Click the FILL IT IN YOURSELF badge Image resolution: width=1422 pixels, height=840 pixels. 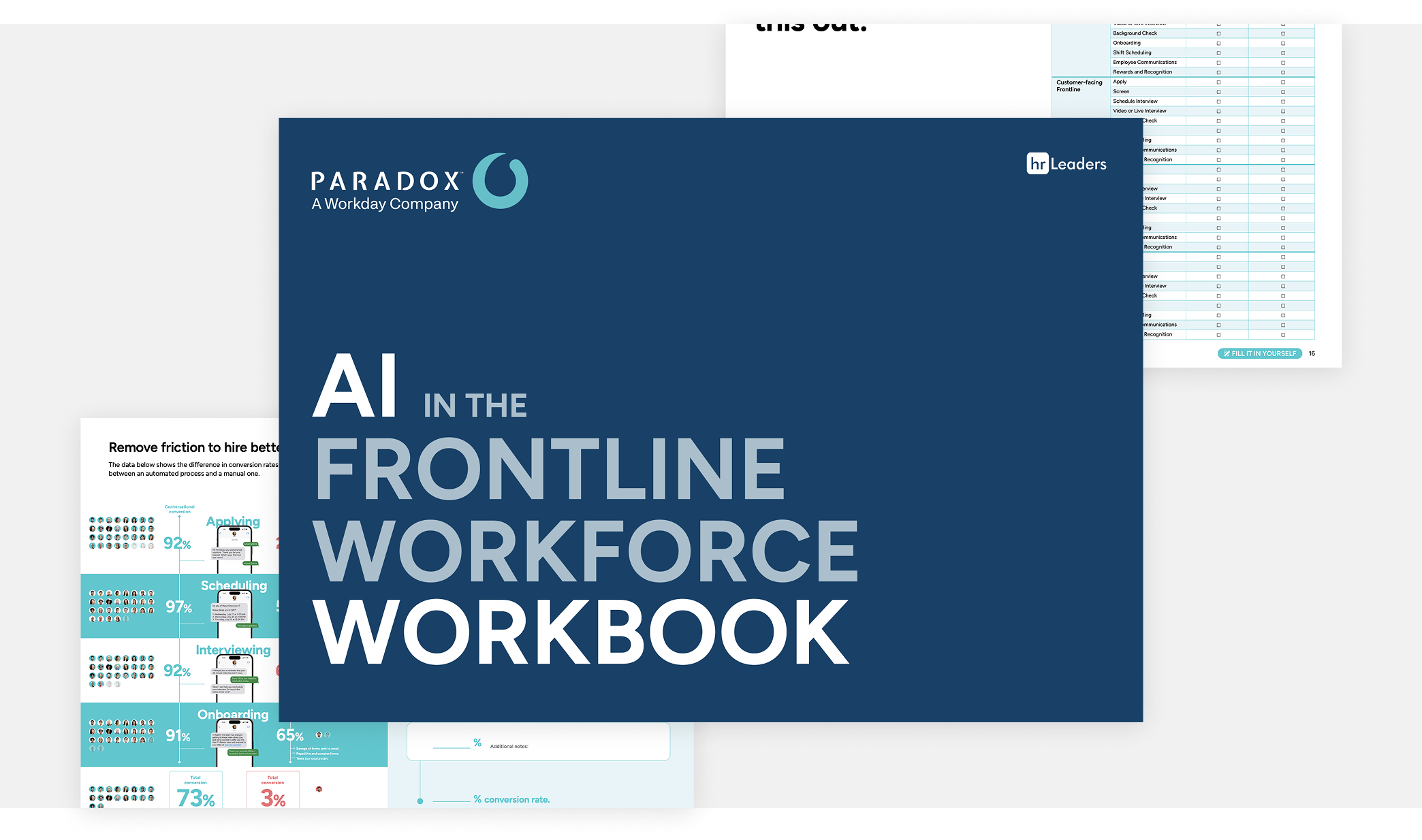(1259, 353)
